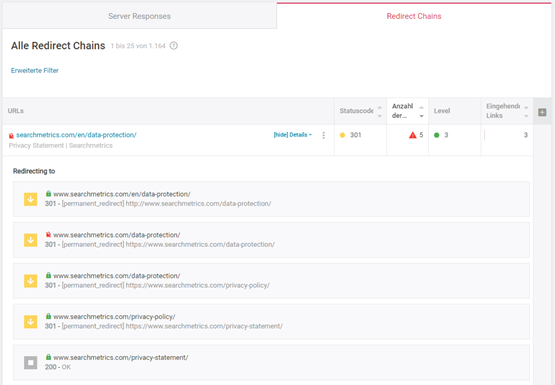The image size is (555, 385).
Task: Collapse details via [hide] Details toggle
Action: 292,135
